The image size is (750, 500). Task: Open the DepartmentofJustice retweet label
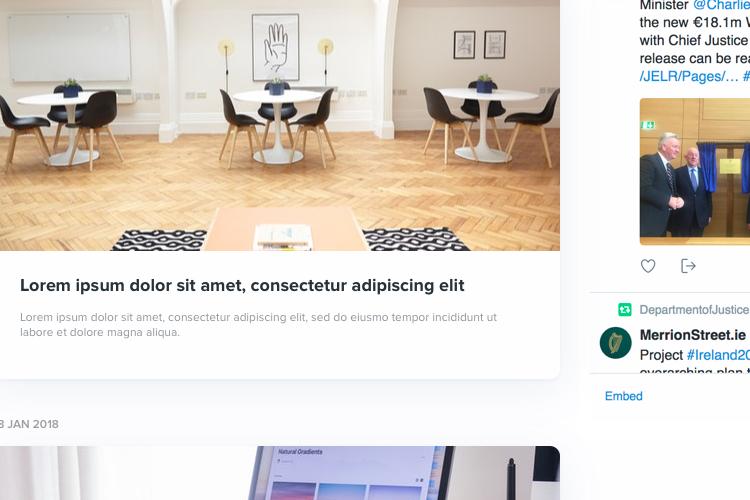click(x=694, y=310)
